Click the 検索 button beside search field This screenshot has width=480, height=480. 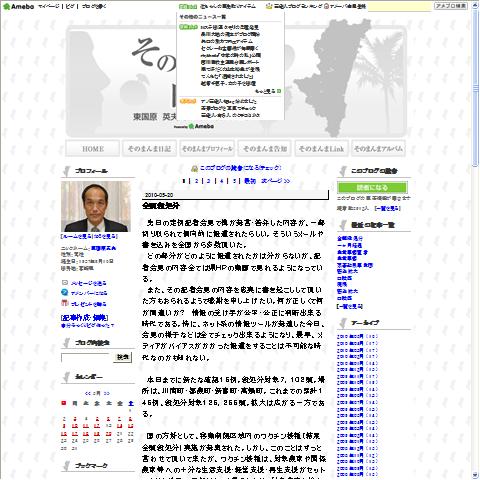coord(123,357)
